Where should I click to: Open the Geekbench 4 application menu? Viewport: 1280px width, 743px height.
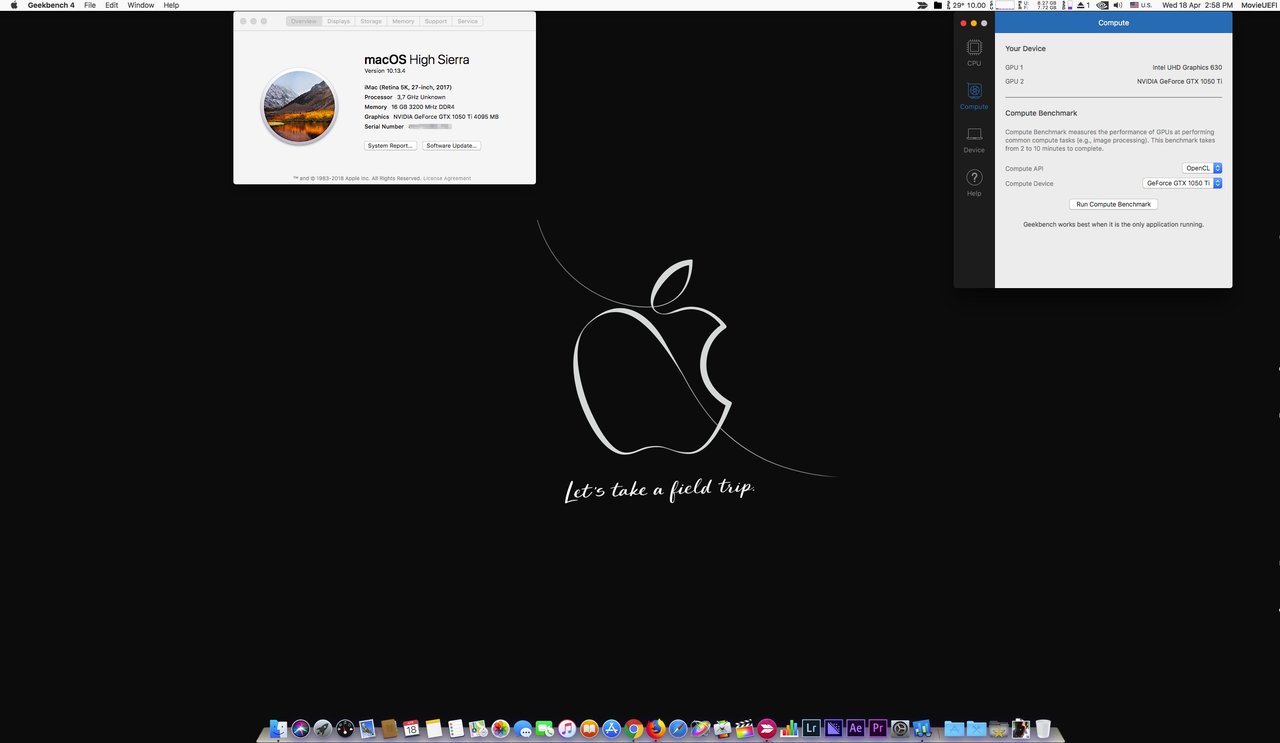51,5
